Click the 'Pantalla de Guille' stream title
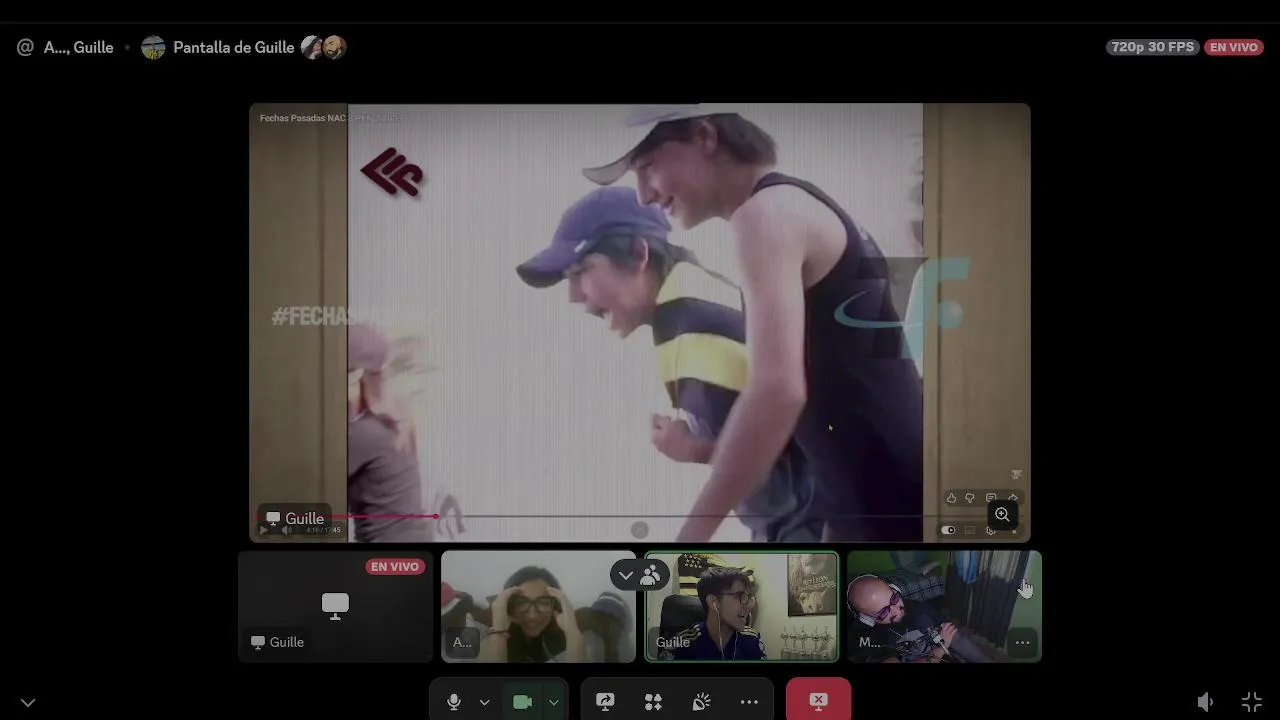This screenshot has height=720, width=1280. pos(234,47)
